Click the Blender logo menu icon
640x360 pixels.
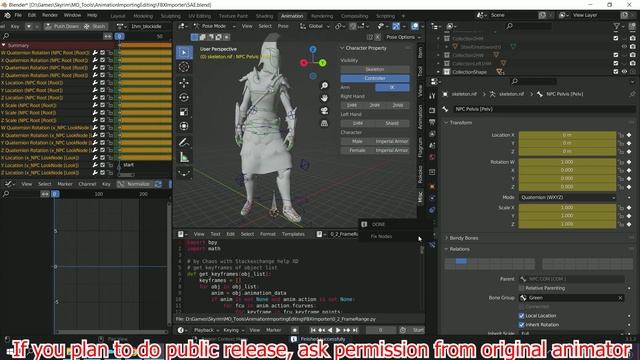click(7, 16)
